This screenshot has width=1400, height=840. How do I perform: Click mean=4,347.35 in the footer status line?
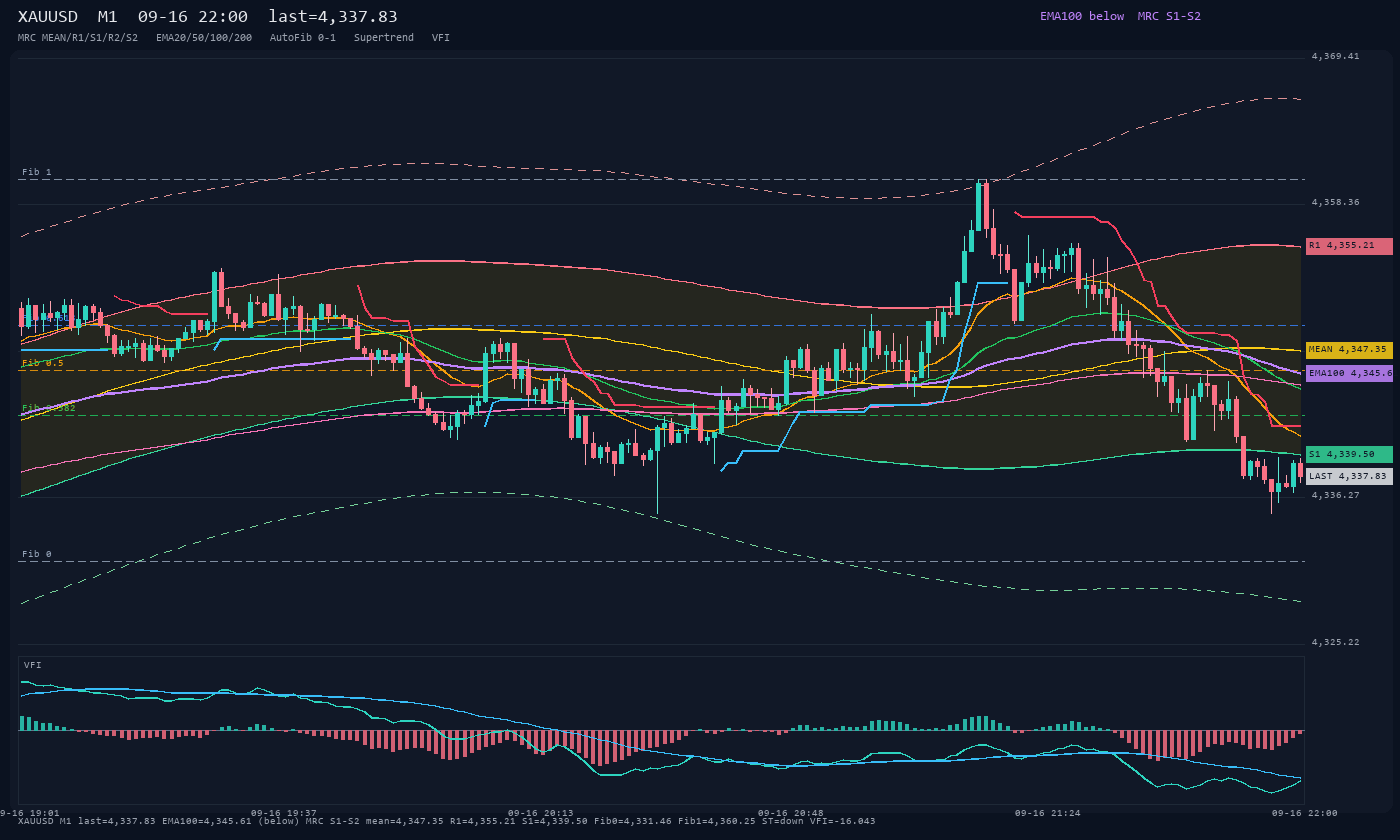(404, 821)
